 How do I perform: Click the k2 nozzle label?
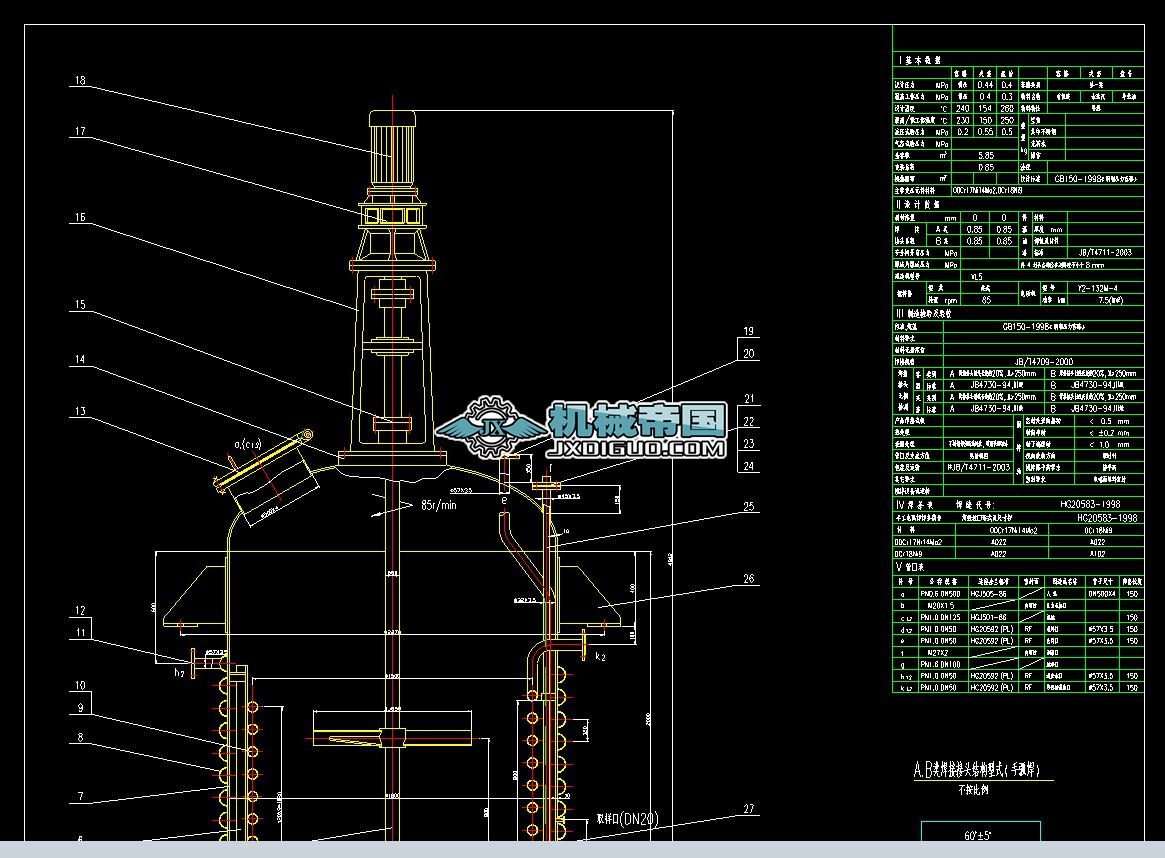tap(600, 657)
